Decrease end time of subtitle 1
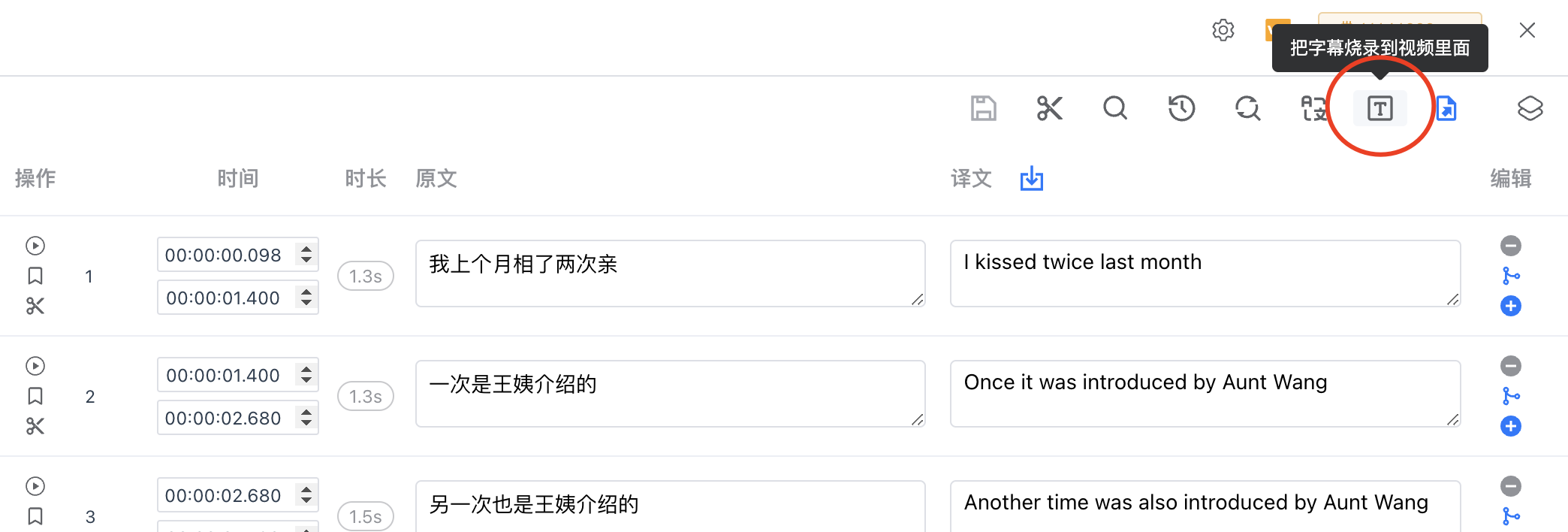1568x532 pixels. [x=306, y=301]
